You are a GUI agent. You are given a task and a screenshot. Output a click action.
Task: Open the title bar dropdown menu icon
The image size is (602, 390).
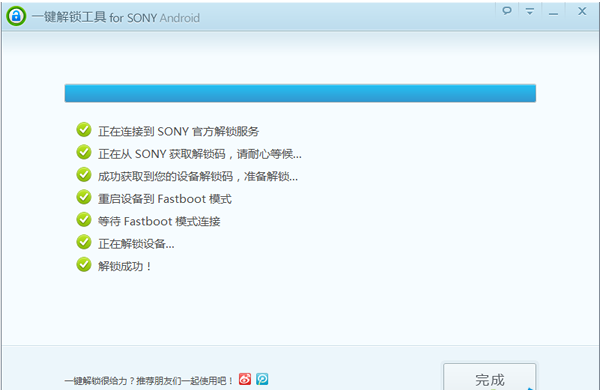(x=530, y=11)
